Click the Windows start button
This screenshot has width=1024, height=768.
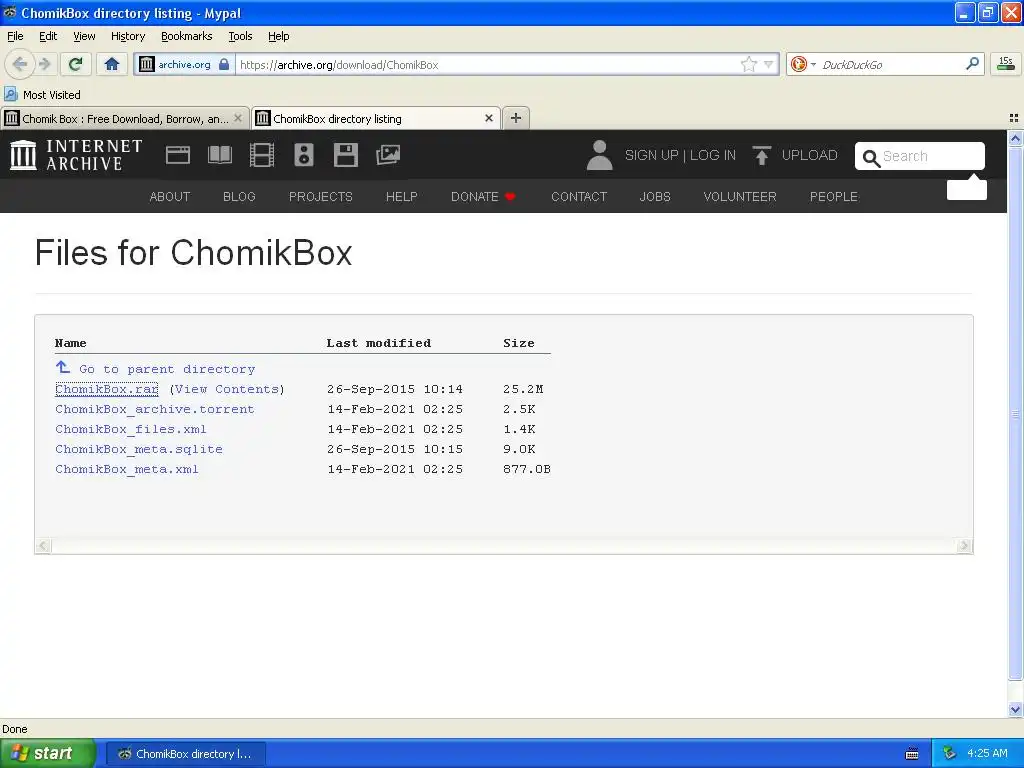tap(48, 754)
